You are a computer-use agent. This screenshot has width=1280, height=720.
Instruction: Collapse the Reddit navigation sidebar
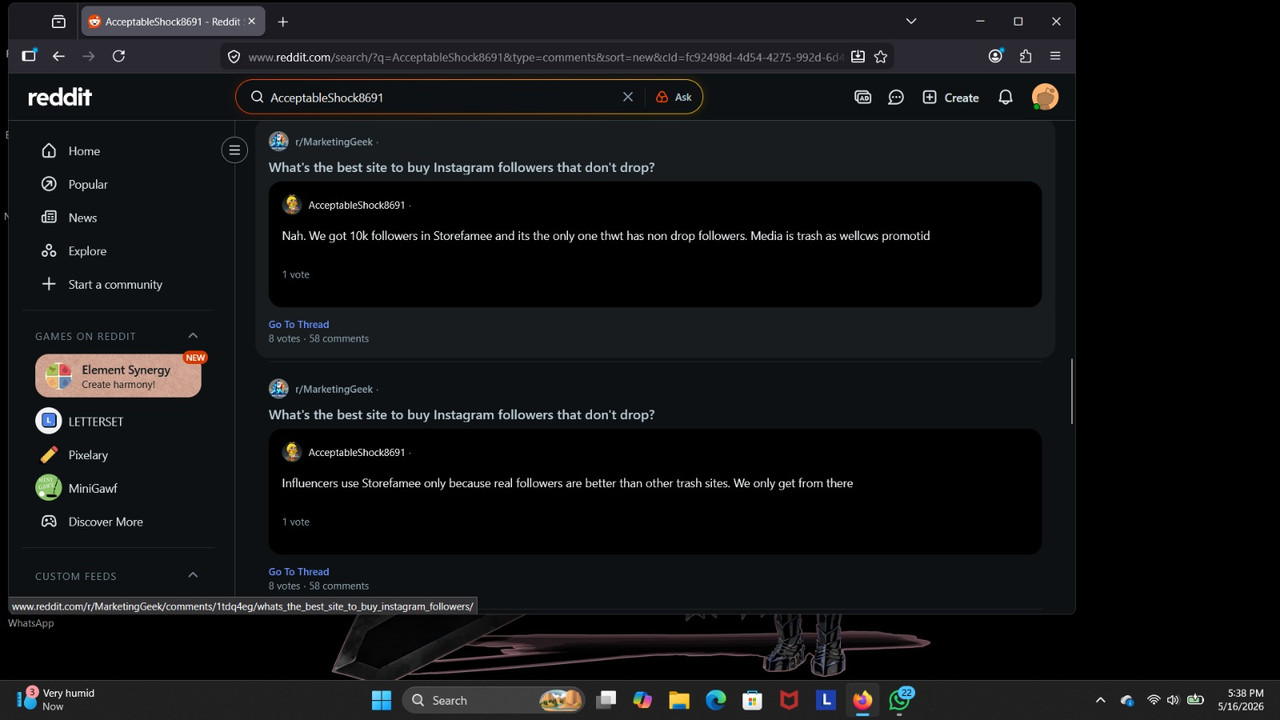(x=235, y=151)
